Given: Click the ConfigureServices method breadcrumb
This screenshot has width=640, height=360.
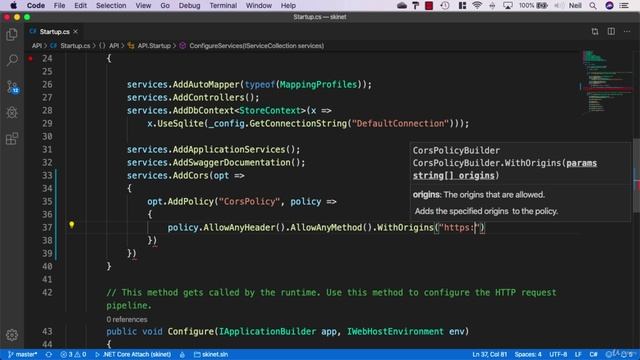Looking at the screenshot, I should pyautogui.click(x=252, y=46).
